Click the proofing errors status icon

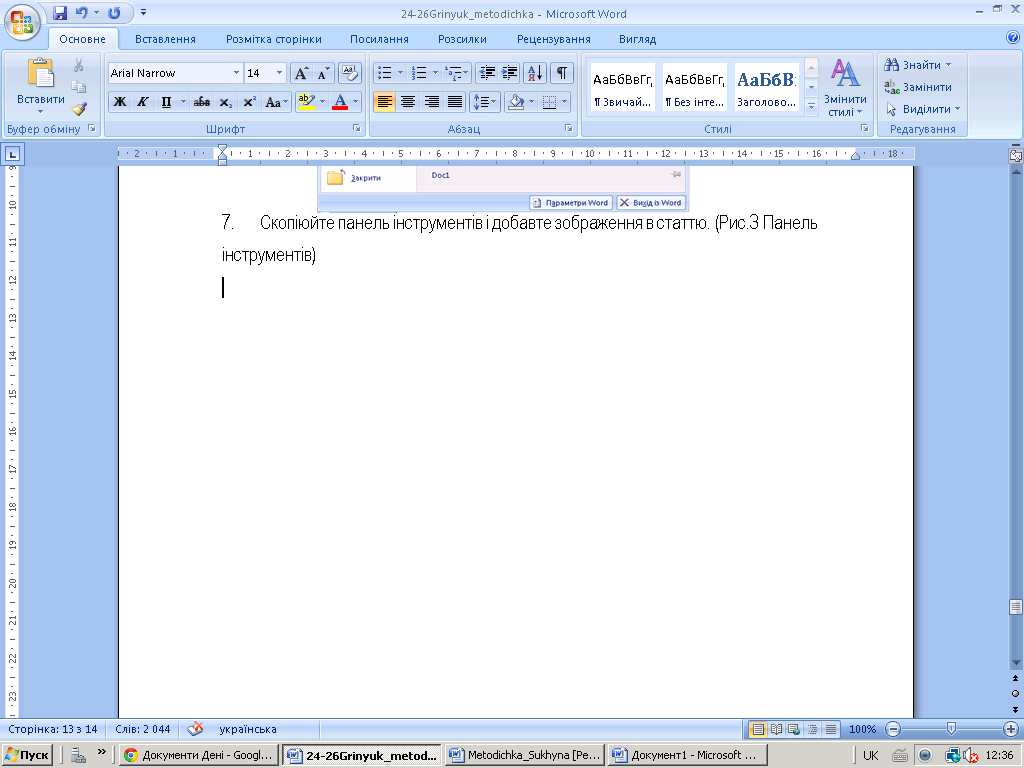(x=195, y=728)
